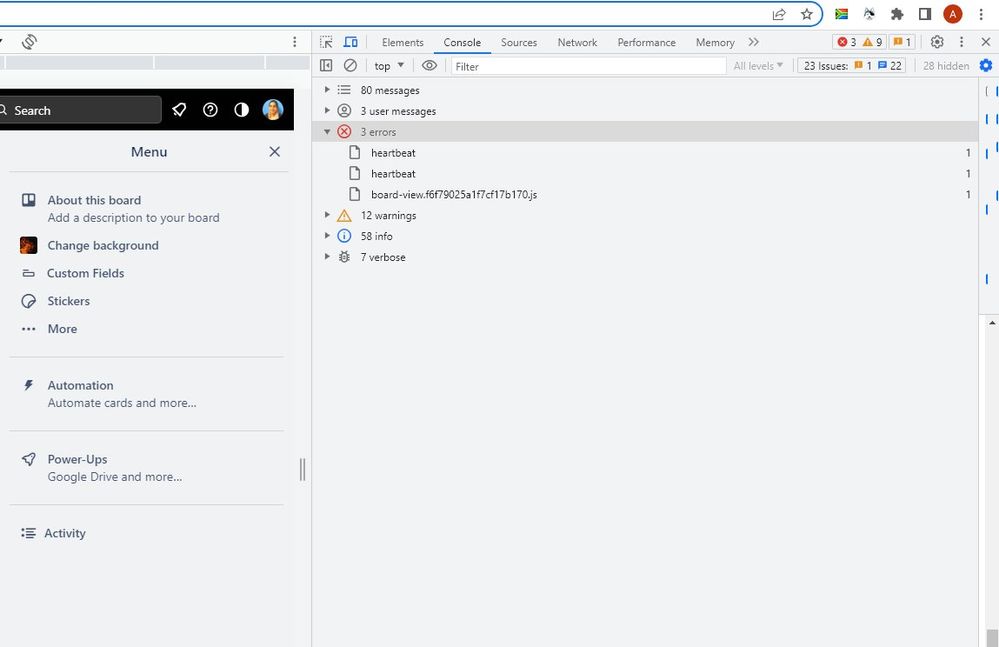Click the live expression eye icon
This screenshot has width=999, height=647.
coord(429,66)
